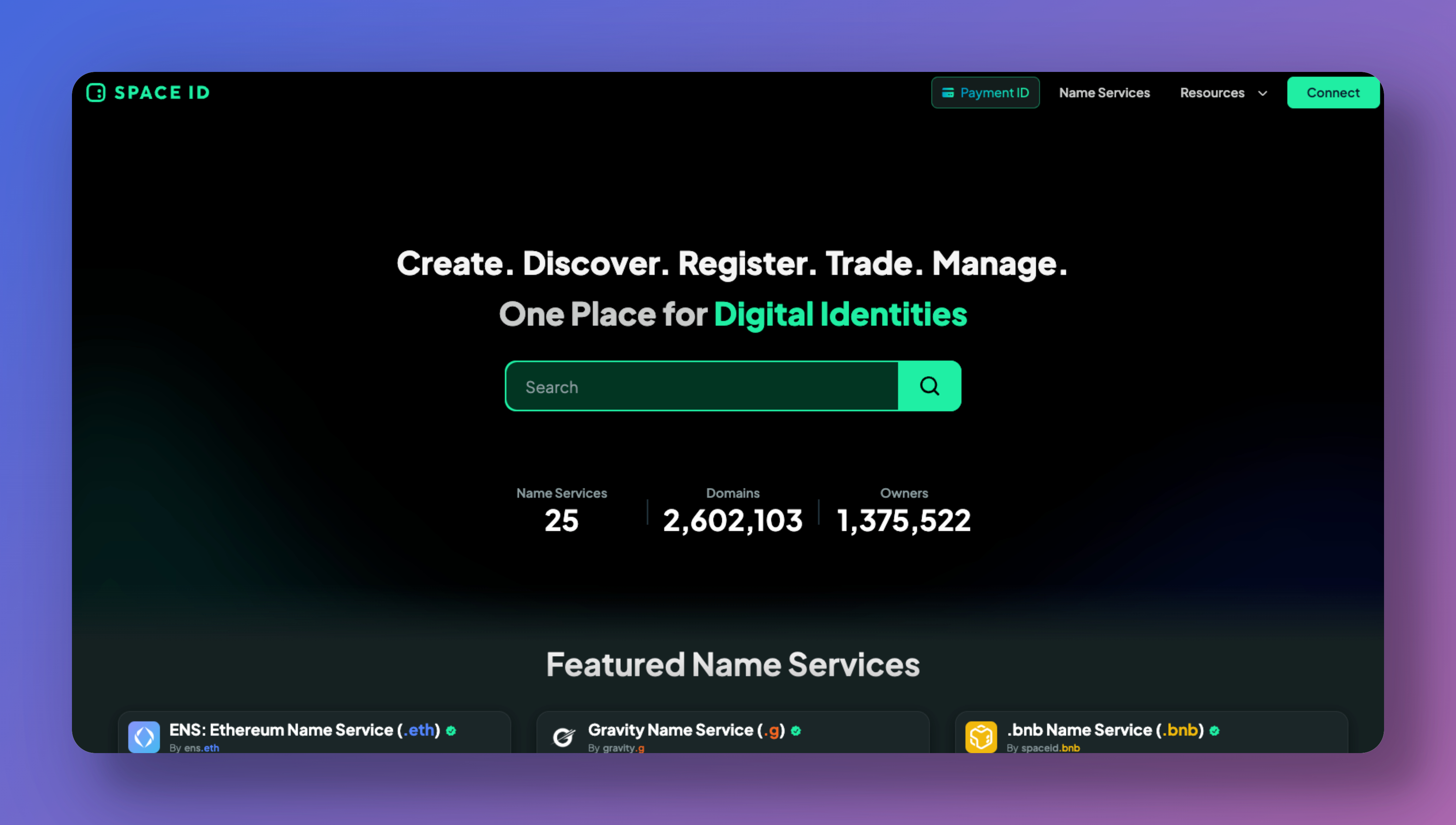Image resolution: width=1456 pixels, height=825 pixels.
Task: Click the Gravity Name Service logo
Action: 563,737
